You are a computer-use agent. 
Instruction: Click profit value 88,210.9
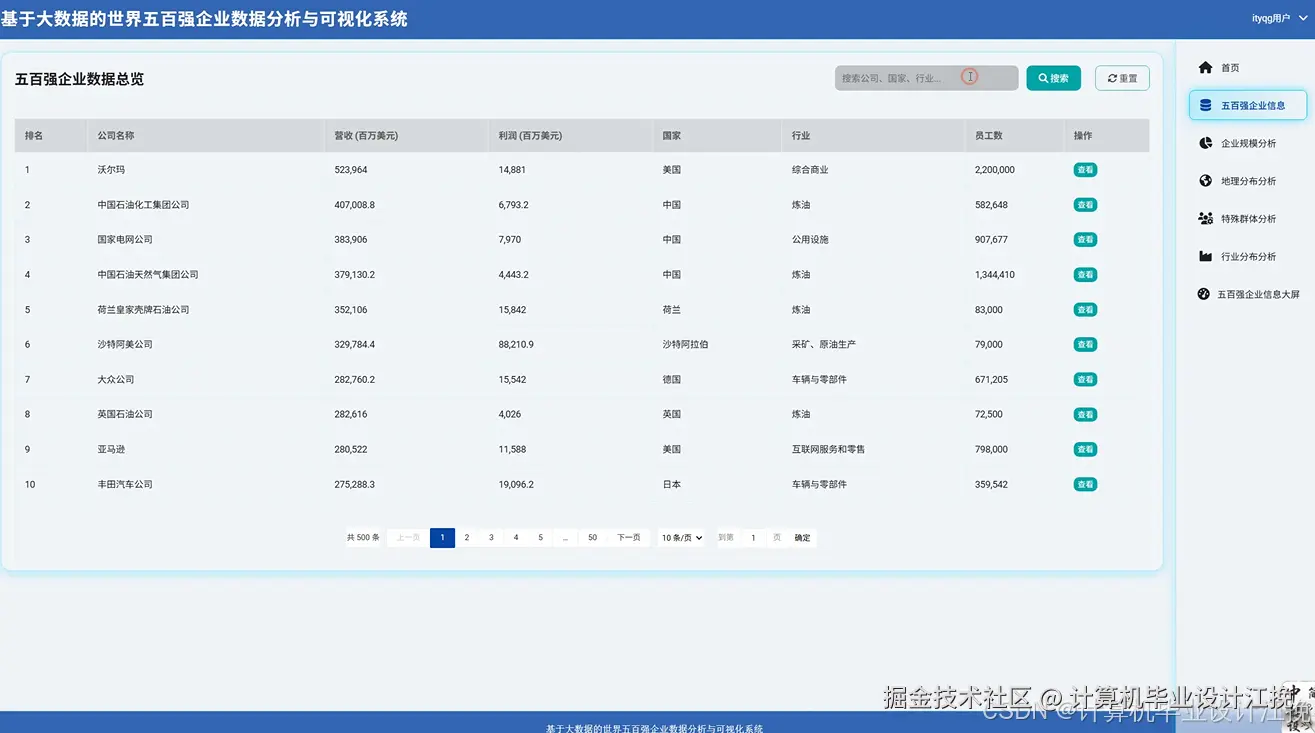click(x=516, y=344)
